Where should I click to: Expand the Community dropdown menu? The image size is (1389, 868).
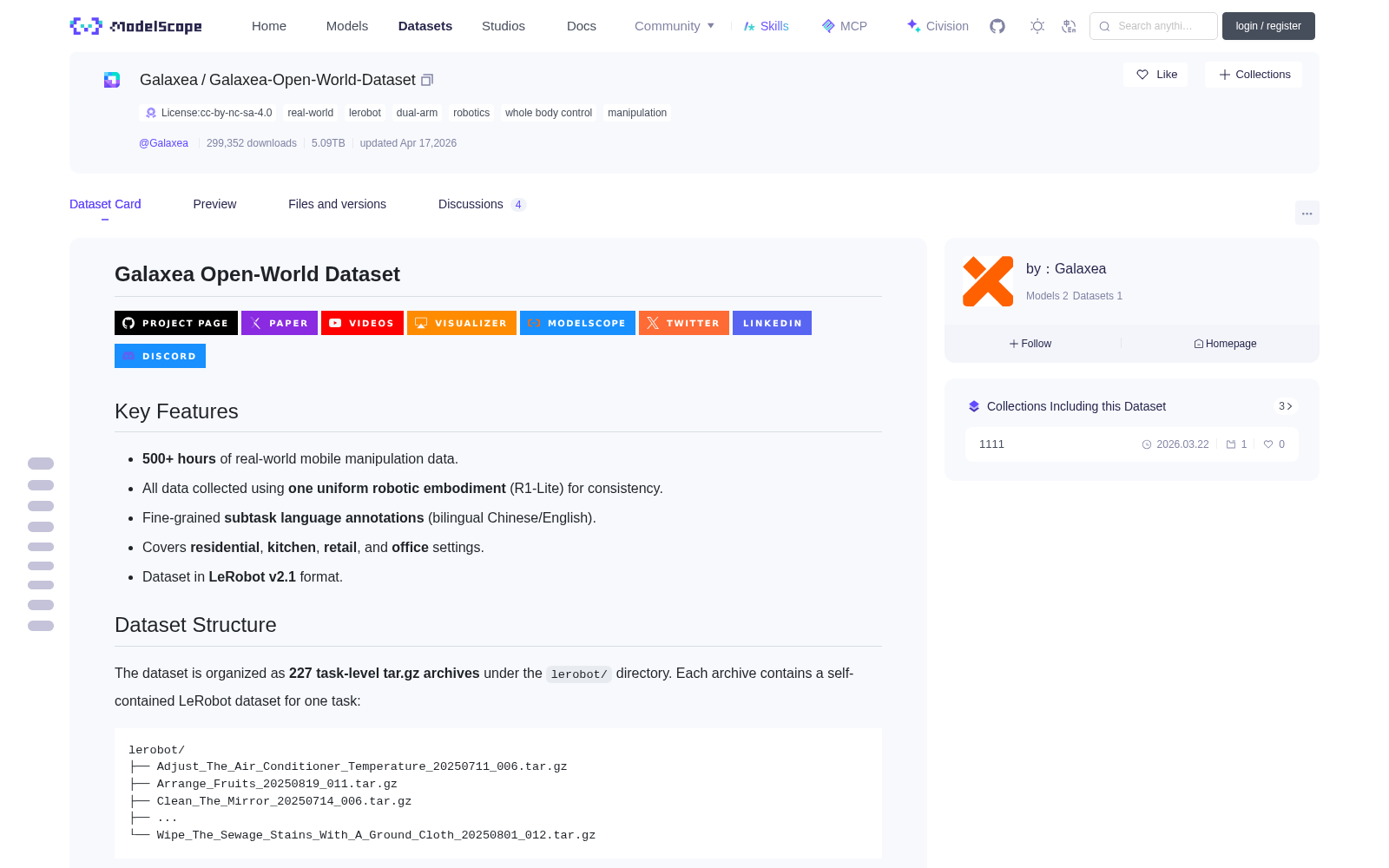tap(675, 26)
